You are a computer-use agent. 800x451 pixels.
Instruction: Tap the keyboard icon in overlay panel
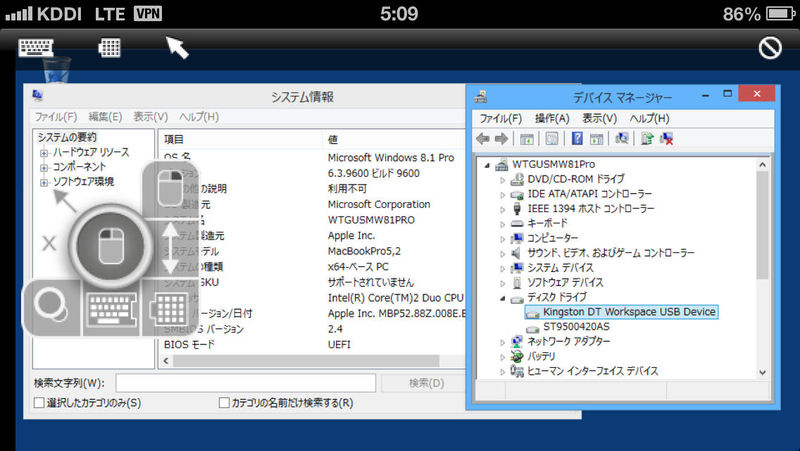(112, 309)
